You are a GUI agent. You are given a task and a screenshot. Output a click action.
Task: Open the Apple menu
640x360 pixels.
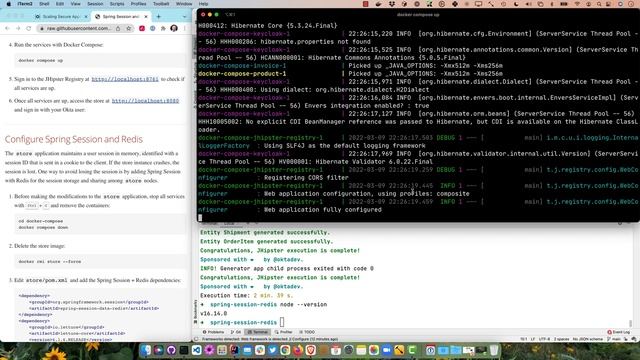click(9, 4)
